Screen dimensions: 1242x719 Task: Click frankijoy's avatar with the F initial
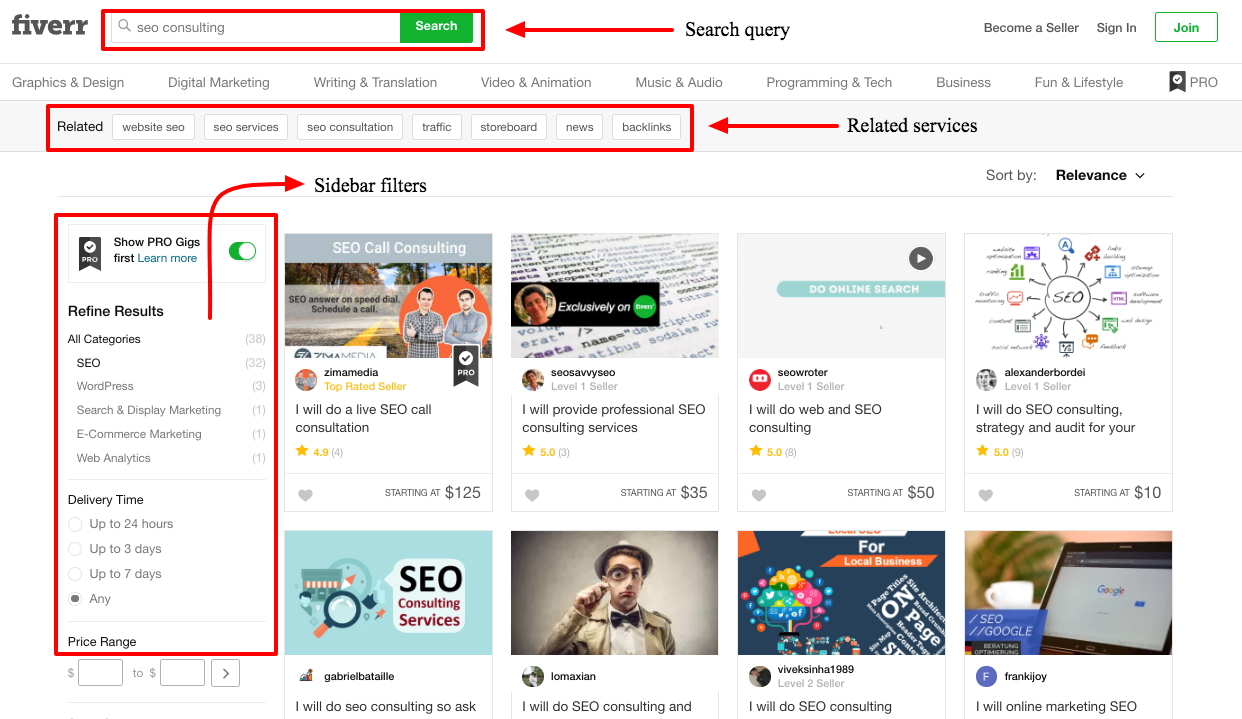coord(986,677)
